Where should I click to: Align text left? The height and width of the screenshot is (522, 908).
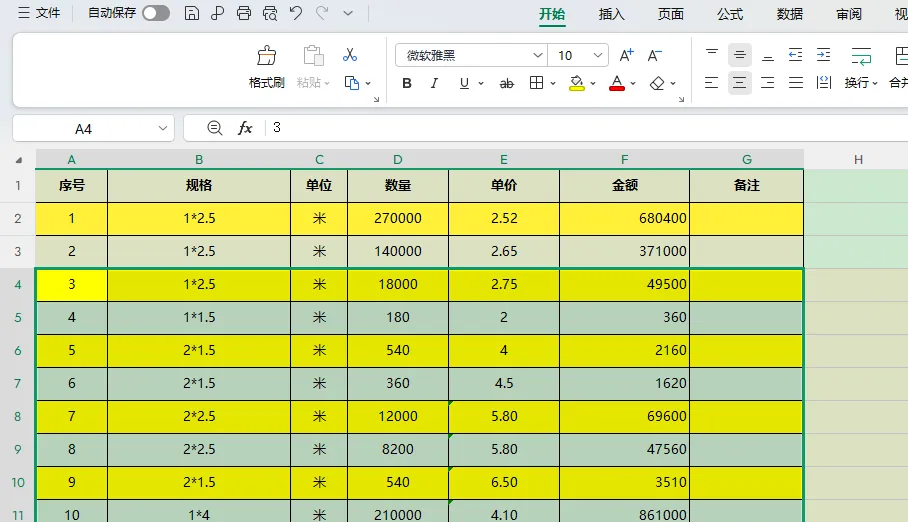click(x=712, y=83)
